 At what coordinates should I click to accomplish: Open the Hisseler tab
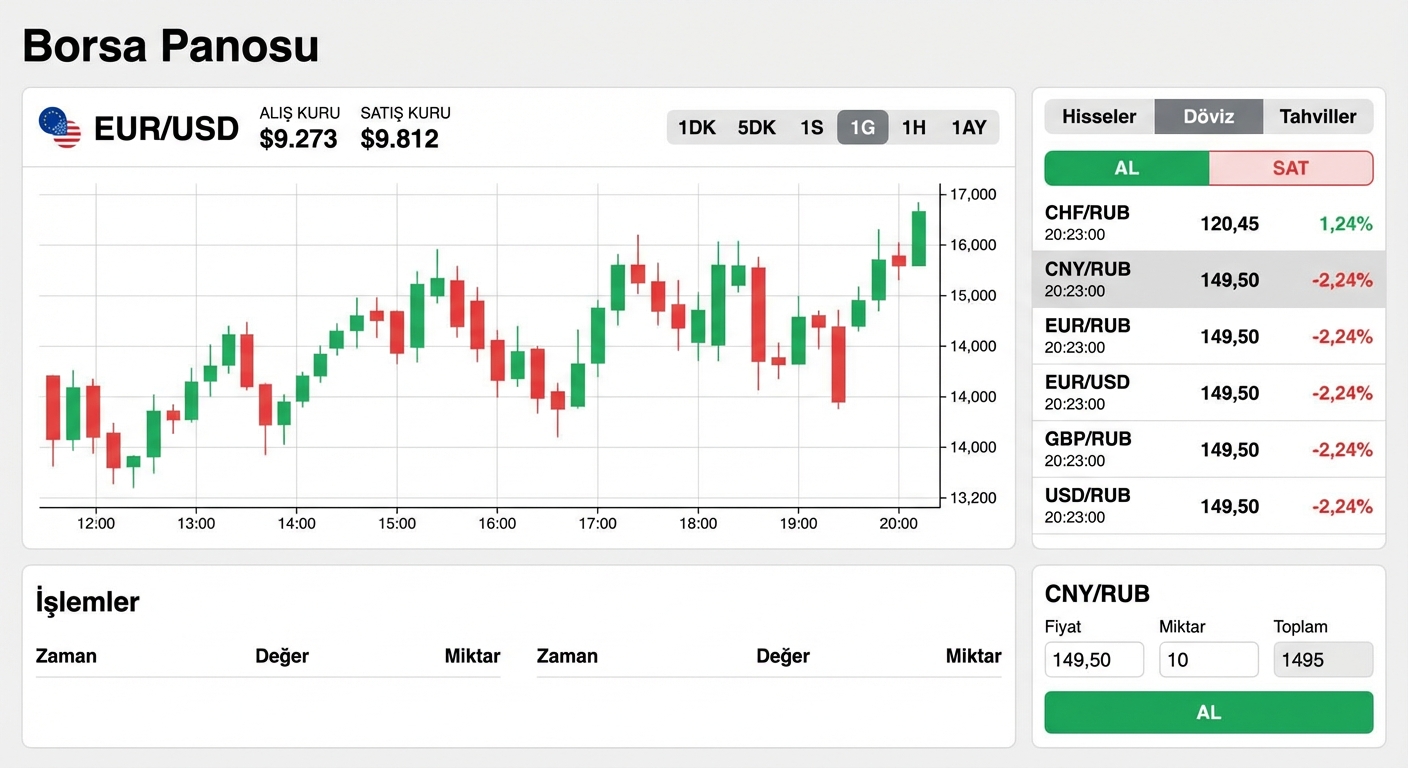[x=1099, y=117]
